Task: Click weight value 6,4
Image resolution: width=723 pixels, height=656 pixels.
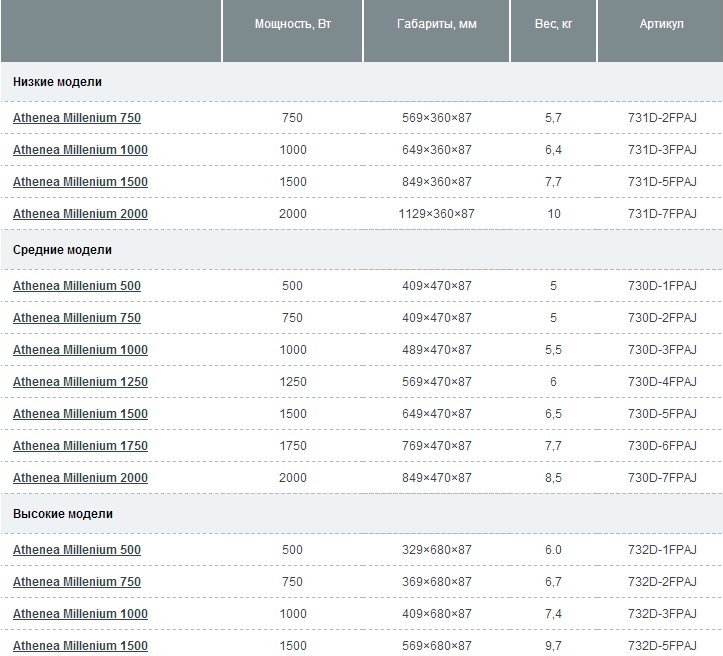Action: (x=553, y=150)
